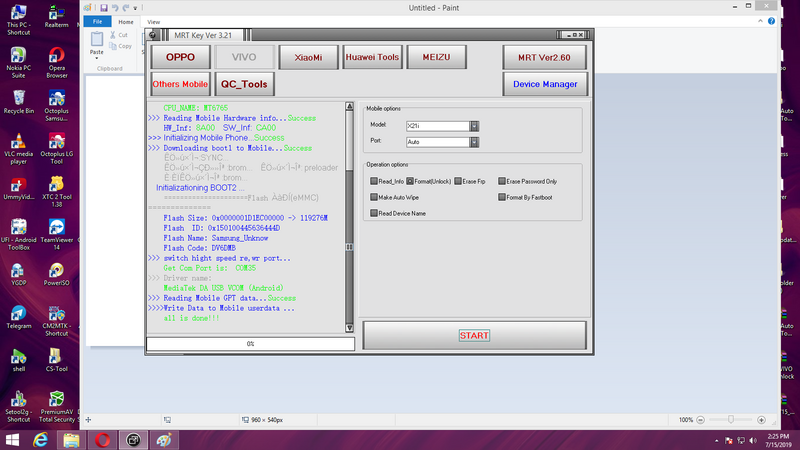Open MRT Ver2.60
The image size is (800, 450).
click(x=544, y=57)
